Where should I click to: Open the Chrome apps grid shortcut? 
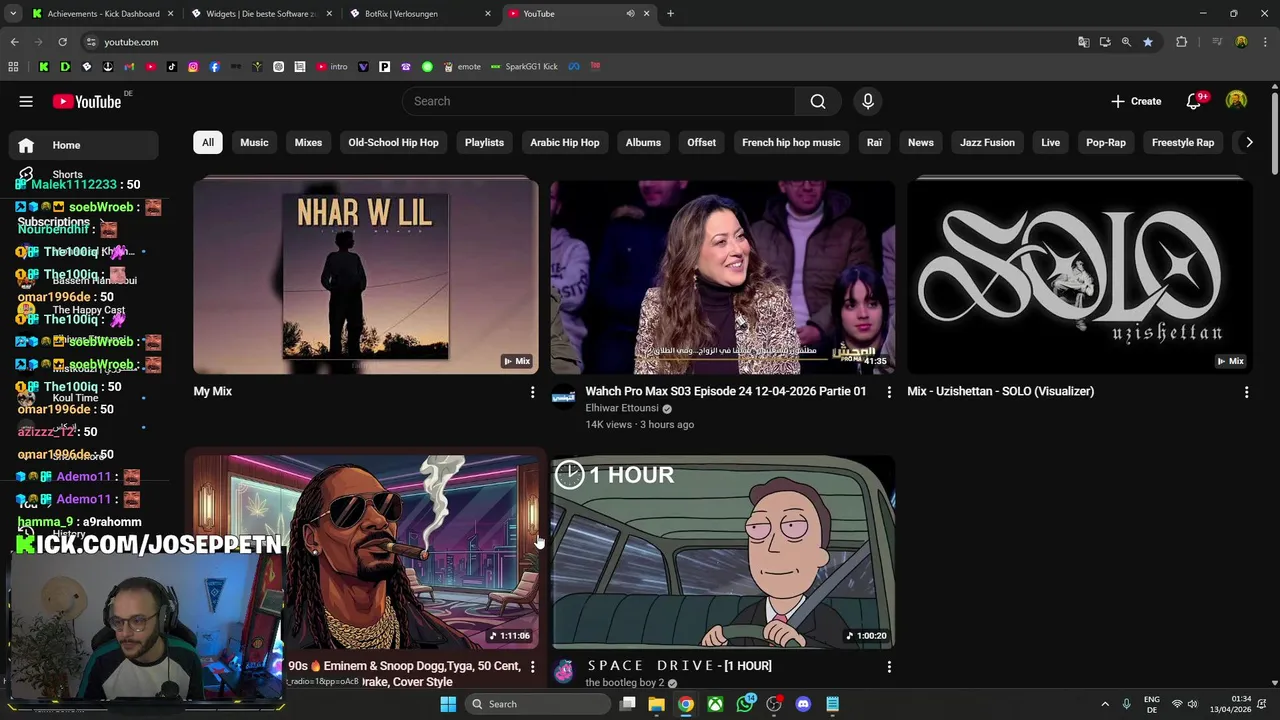pos(13,67)
